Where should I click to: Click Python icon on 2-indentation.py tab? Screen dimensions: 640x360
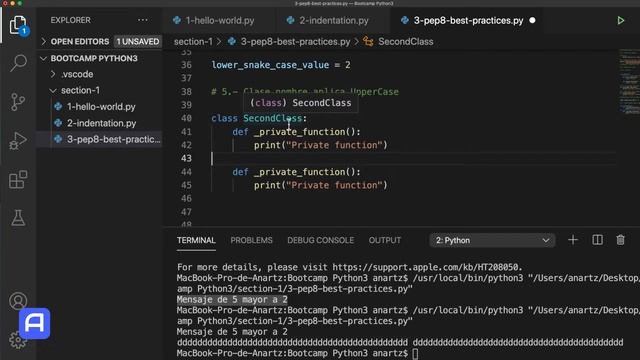pyautogui.click(x=290, y=20)
